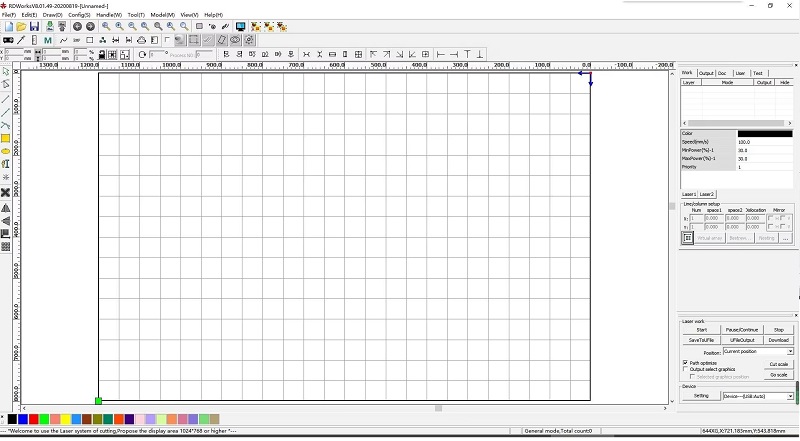Click the Cut scale button
This screenshot has width=800, height=441.
[x=779, y=364]
